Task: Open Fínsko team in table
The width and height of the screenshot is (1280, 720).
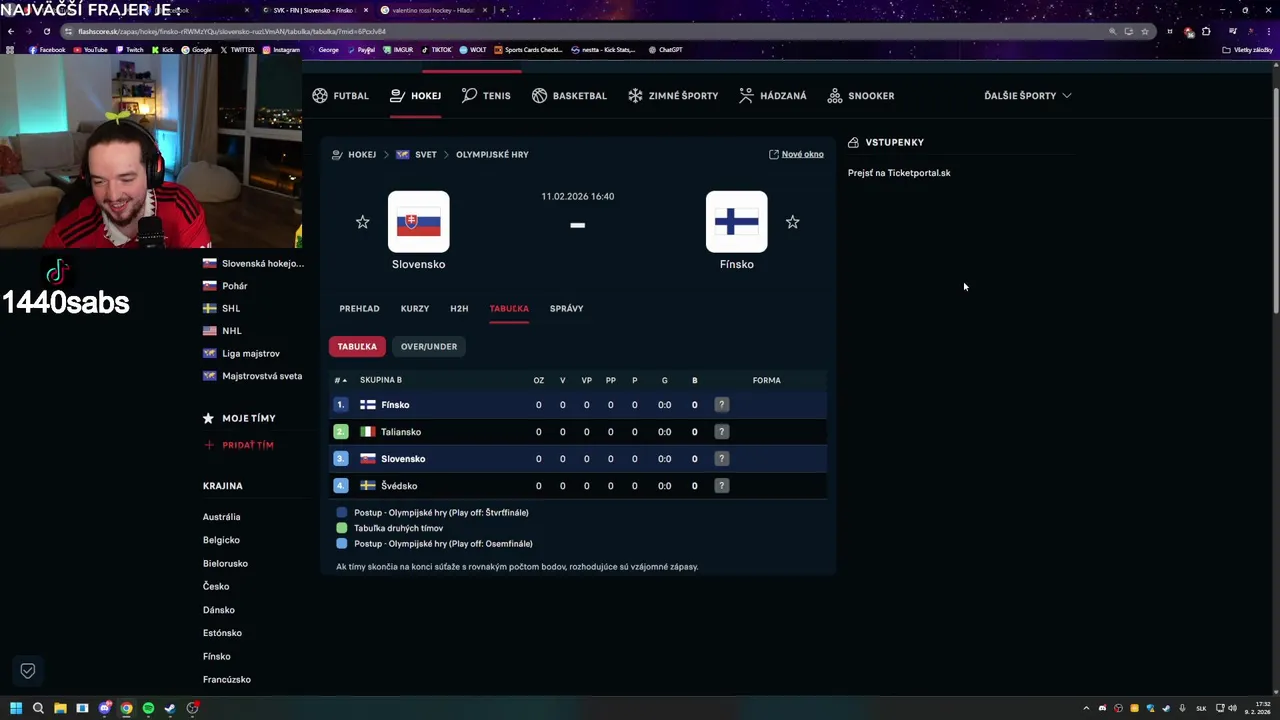Action: [x=395, y=405]
